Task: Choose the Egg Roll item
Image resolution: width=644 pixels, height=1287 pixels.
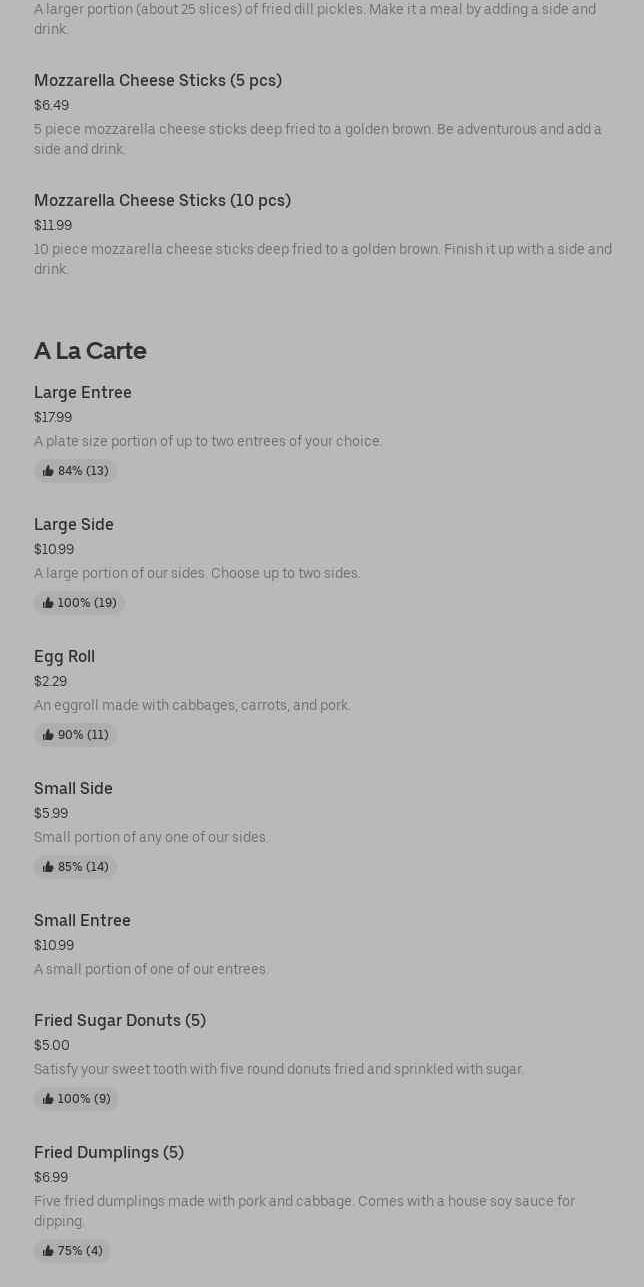Action: [x=64, y=657]
